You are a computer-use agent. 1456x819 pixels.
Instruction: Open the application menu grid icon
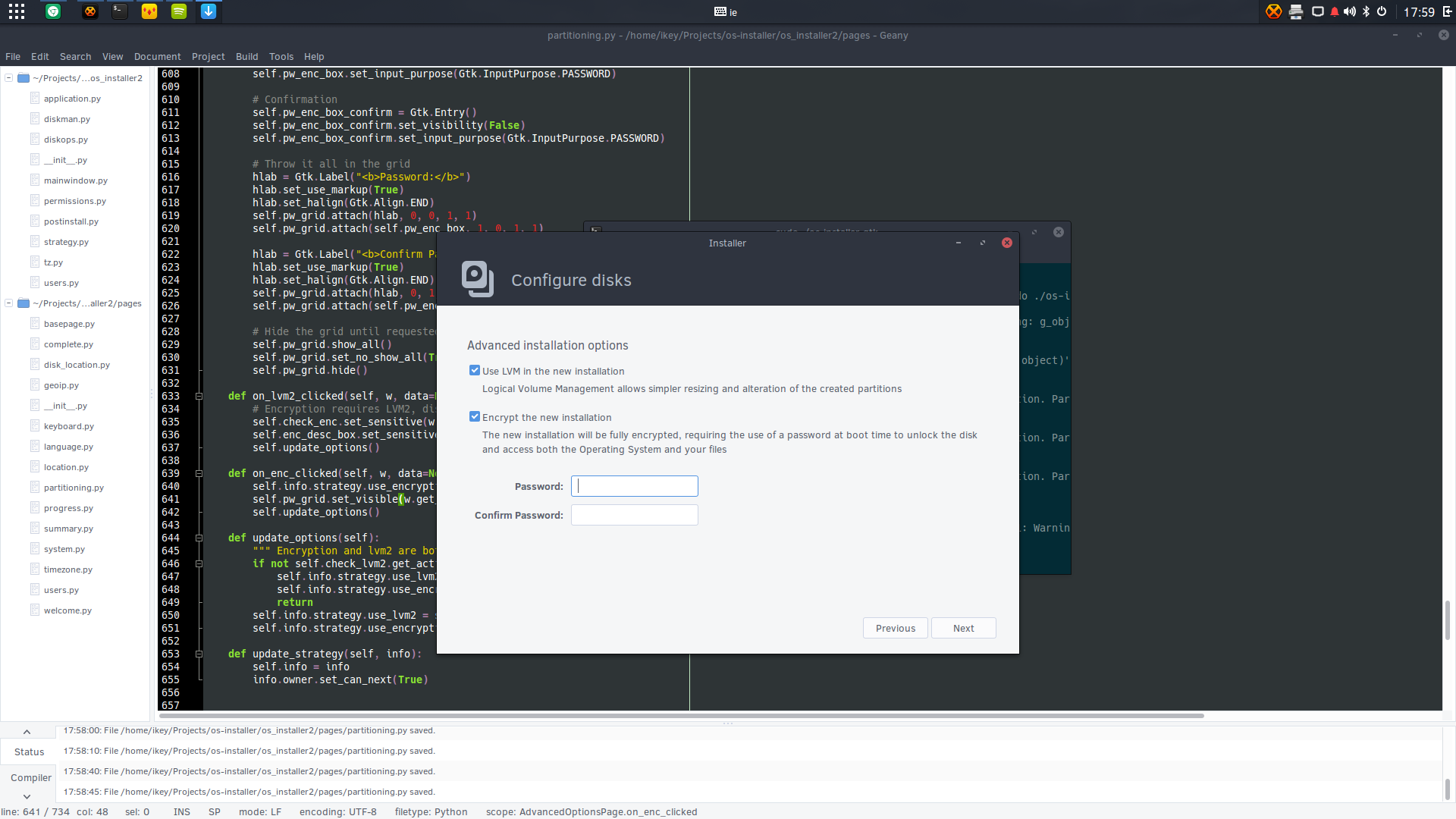[x=17, y=11]
